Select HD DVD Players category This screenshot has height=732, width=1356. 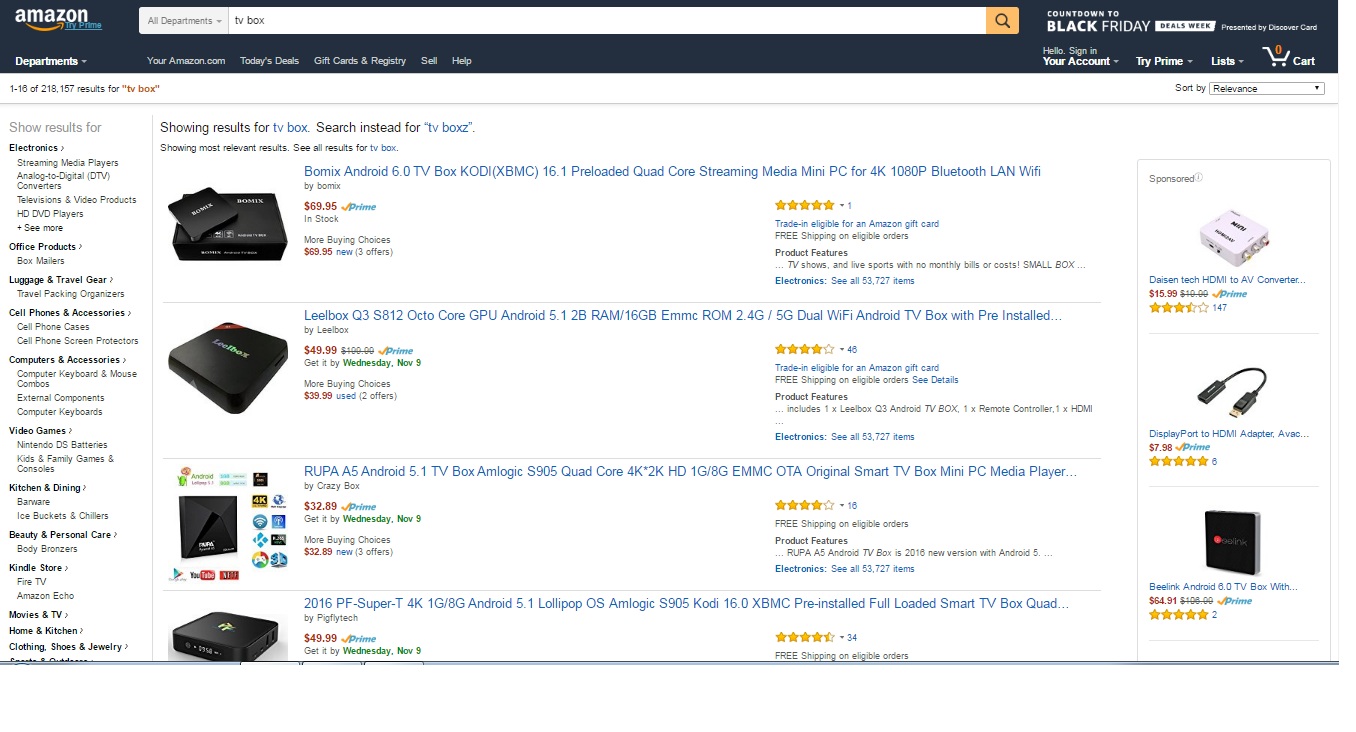click(50, 214)
